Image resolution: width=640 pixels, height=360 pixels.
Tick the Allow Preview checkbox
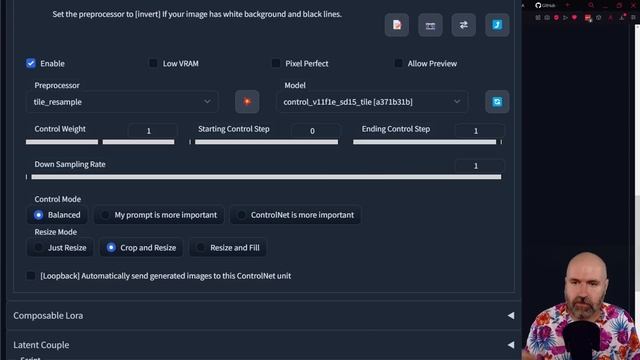[x=398, y=63]
